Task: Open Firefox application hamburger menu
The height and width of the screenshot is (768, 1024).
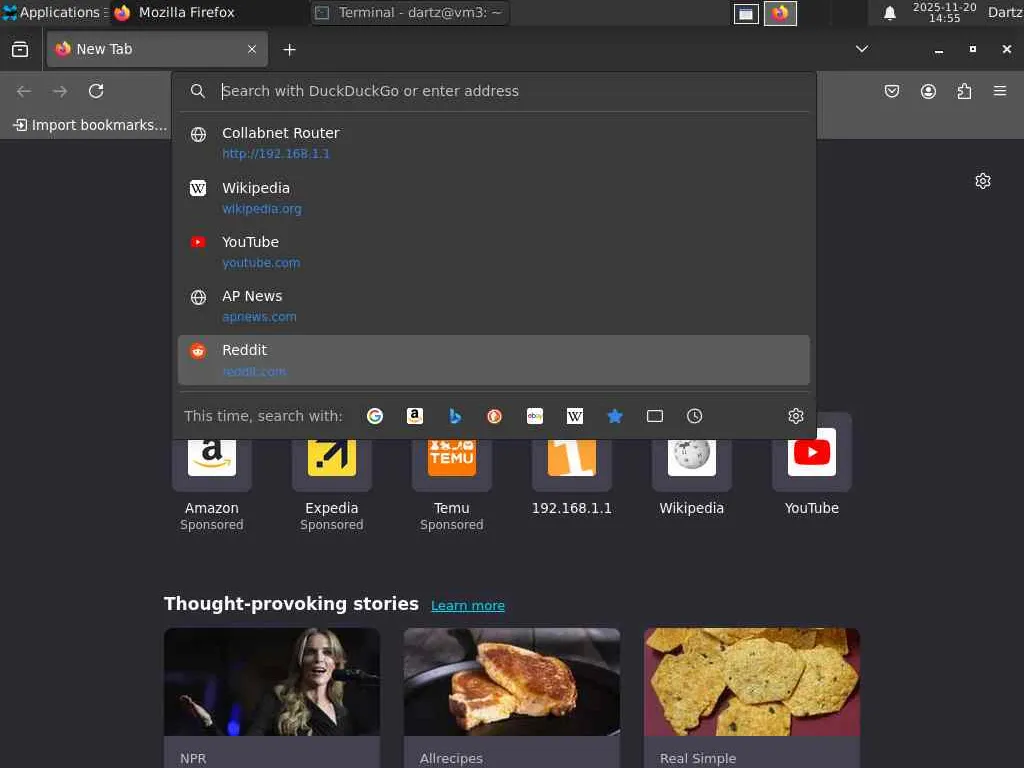Action: 1000,91
